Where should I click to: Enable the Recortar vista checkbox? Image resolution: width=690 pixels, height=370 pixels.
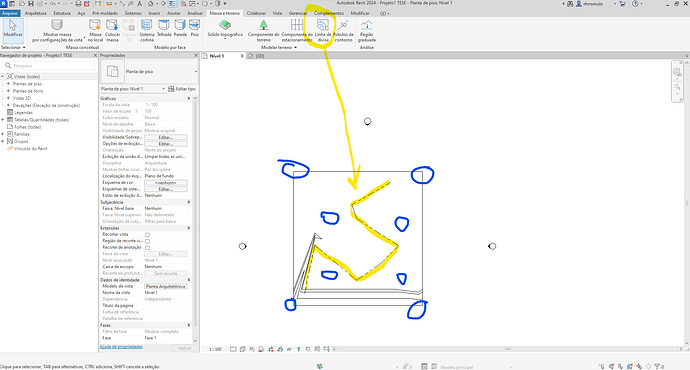click(147, 234)
